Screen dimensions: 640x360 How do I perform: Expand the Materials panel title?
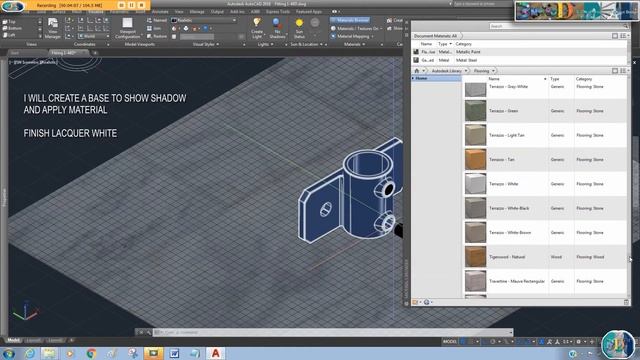tap(354, 44)
